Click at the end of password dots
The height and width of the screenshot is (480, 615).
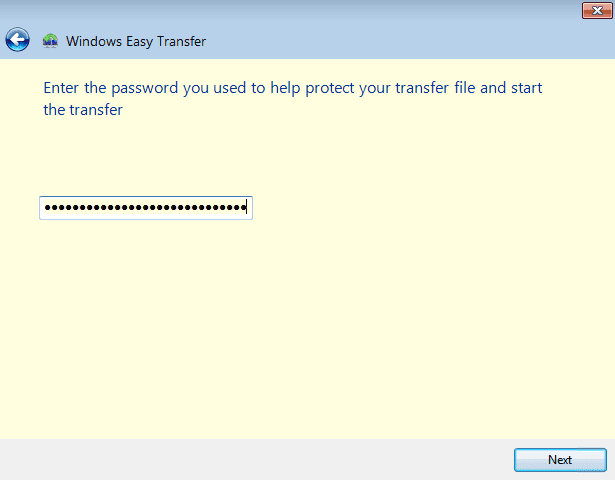click(246, 207)
